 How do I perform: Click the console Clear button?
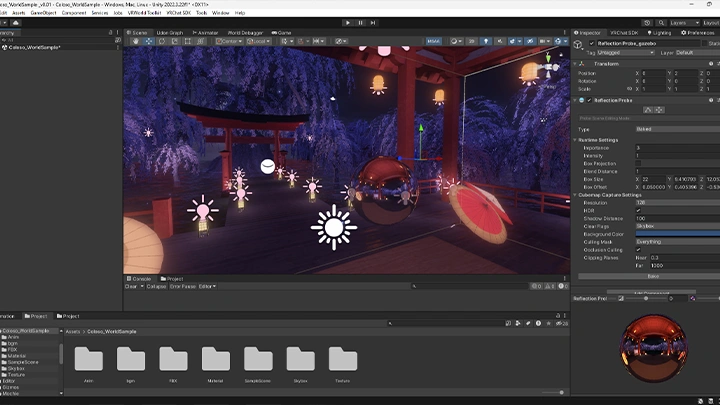(131, 287)
